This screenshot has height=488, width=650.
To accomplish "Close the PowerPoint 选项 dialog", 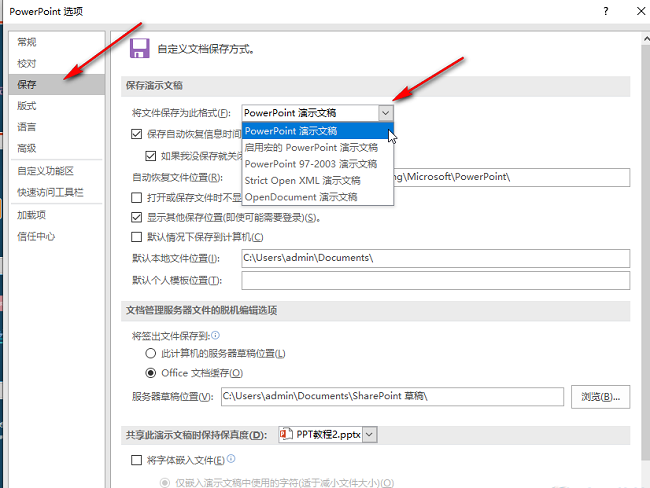I will click(x=641, y=11).
